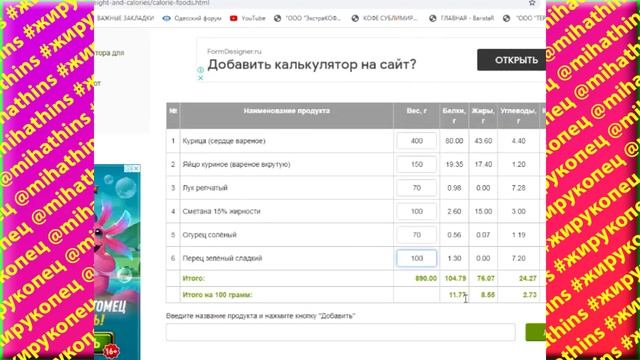
Task: Click the Лук репчатый product name
Action: coord(205,188)
